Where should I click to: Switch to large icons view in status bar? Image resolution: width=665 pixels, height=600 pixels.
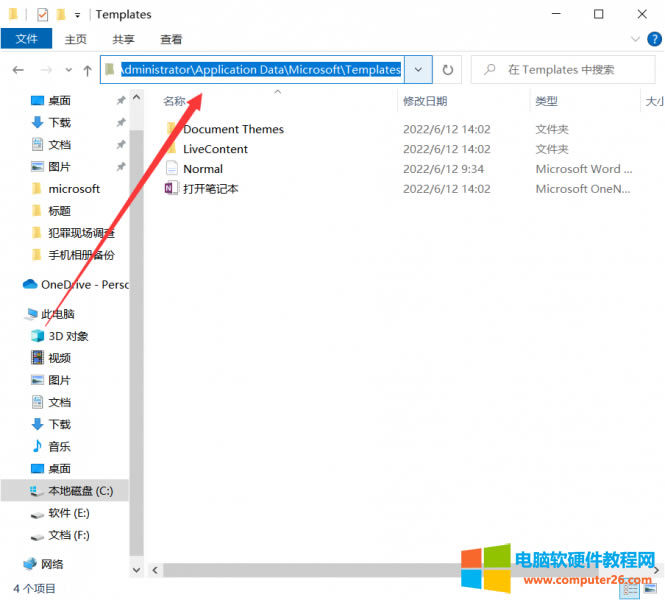point(652,590)
